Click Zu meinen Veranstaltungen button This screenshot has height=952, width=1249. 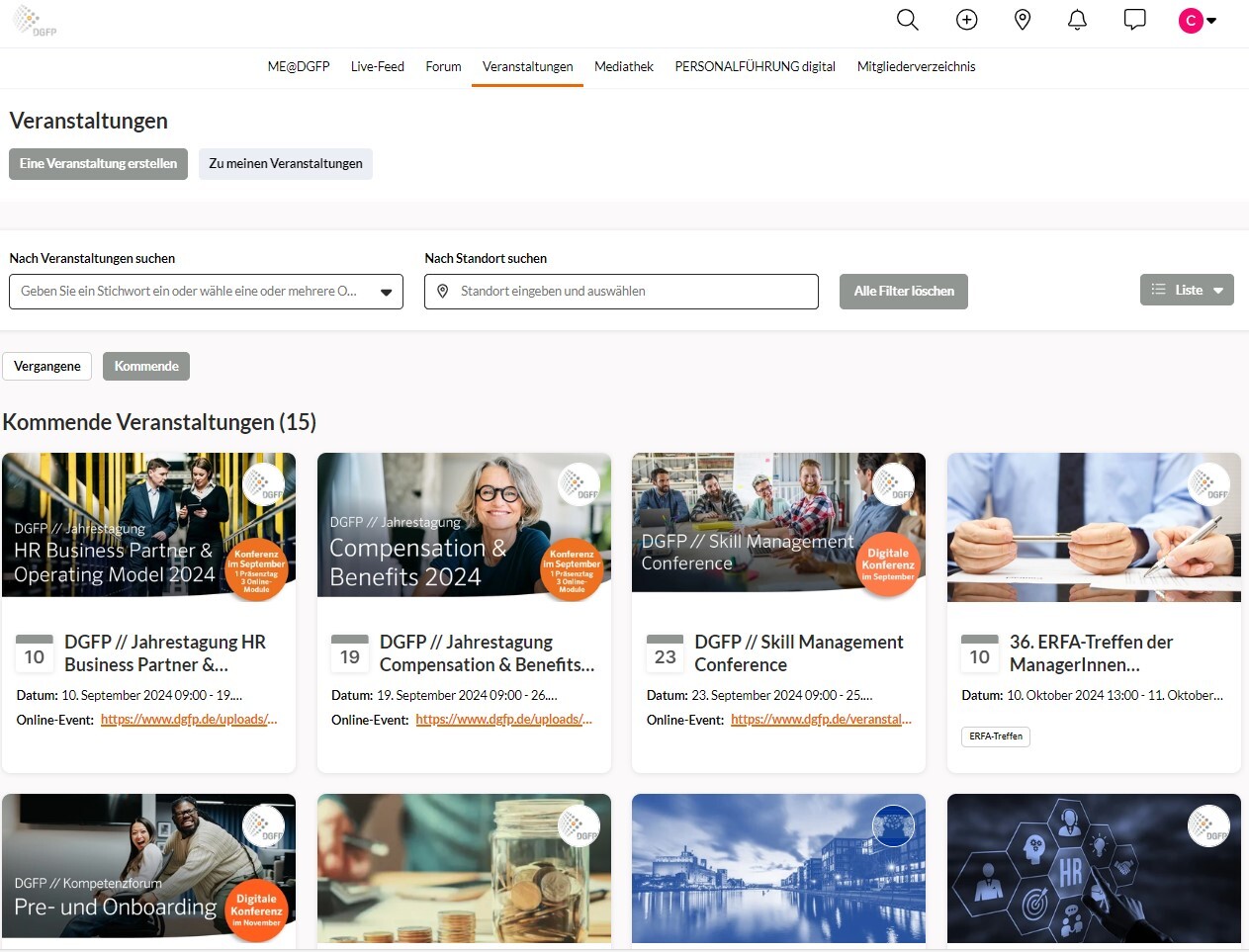tap(286, 164)
